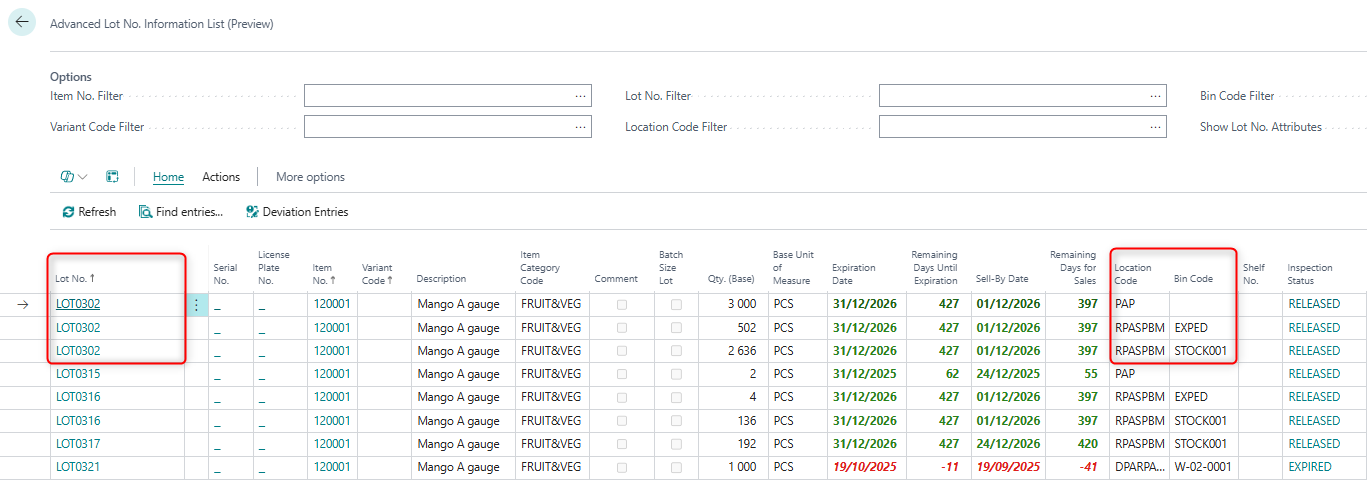Image resolution: width=1367 pixels, height=480 pixels.
Task: Toggle Comment checkbox in first LOT0302 row
Action: click(622, 304)
